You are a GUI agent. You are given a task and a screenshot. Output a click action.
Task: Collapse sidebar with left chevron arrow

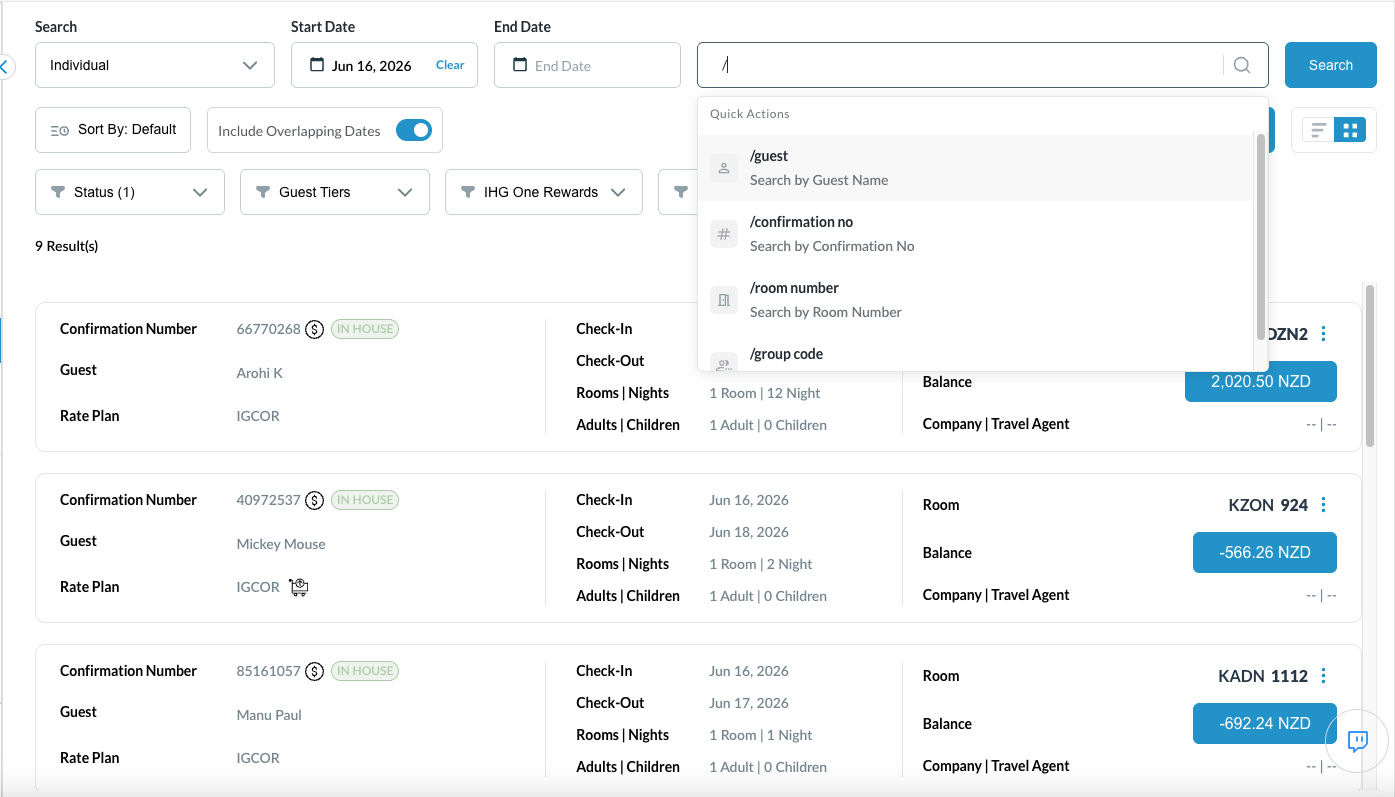coord(4,67)
